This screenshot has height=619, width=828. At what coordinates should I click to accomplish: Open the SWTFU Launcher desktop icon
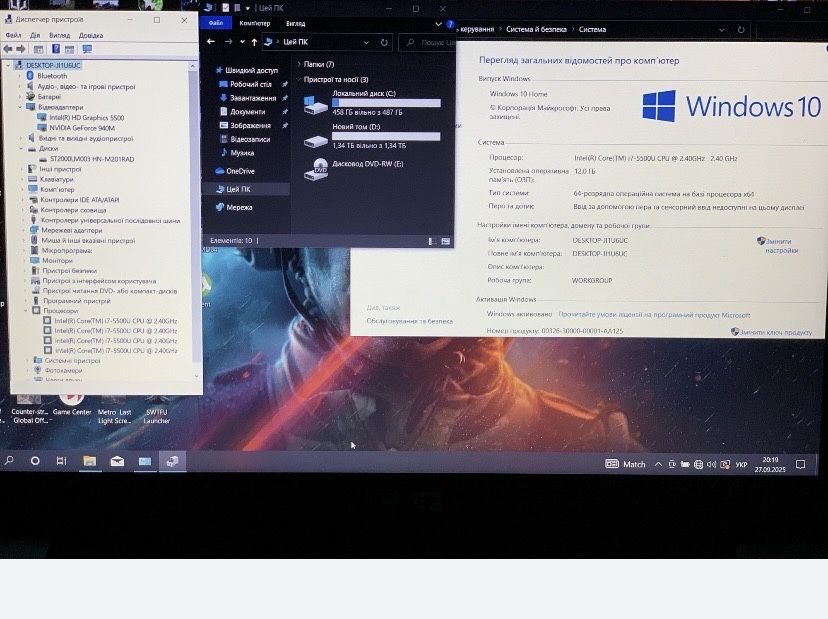[157, 410]
